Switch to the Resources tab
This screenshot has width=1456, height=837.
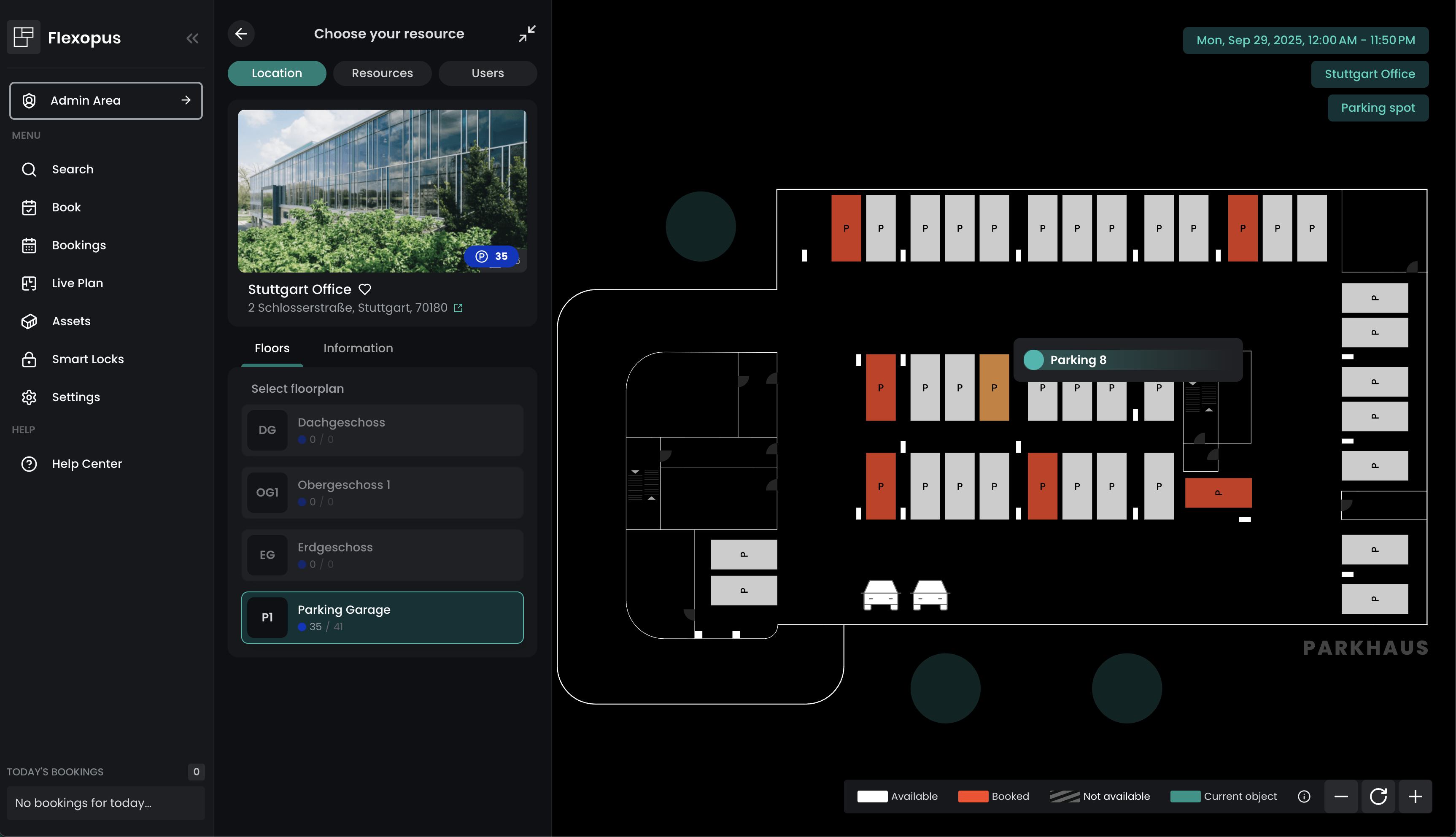point(382,73)
